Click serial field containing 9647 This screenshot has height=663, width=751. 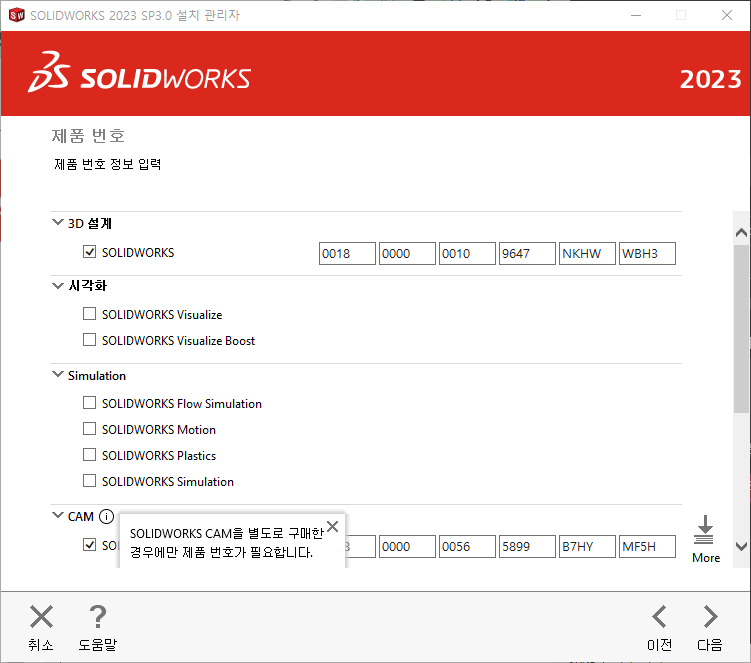527,253
